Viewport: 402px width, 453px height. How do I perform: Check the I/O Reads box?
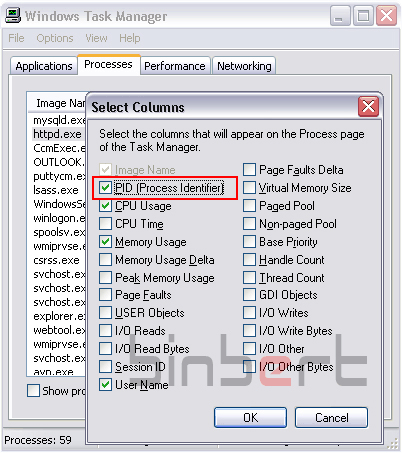[105, 331]
